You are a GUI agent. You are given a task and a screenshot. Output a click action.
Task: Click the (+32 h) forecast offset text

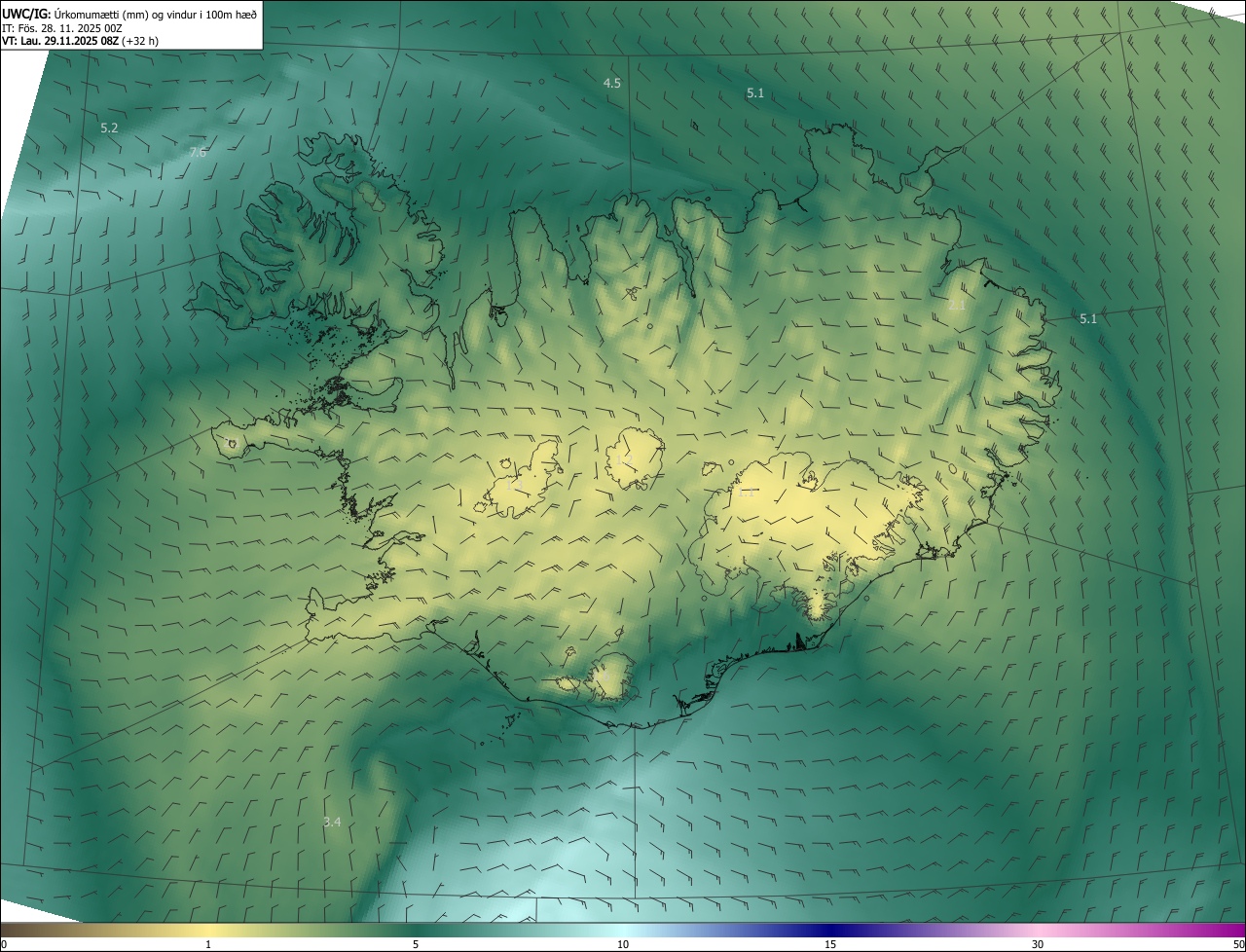[x=140, y=41]
